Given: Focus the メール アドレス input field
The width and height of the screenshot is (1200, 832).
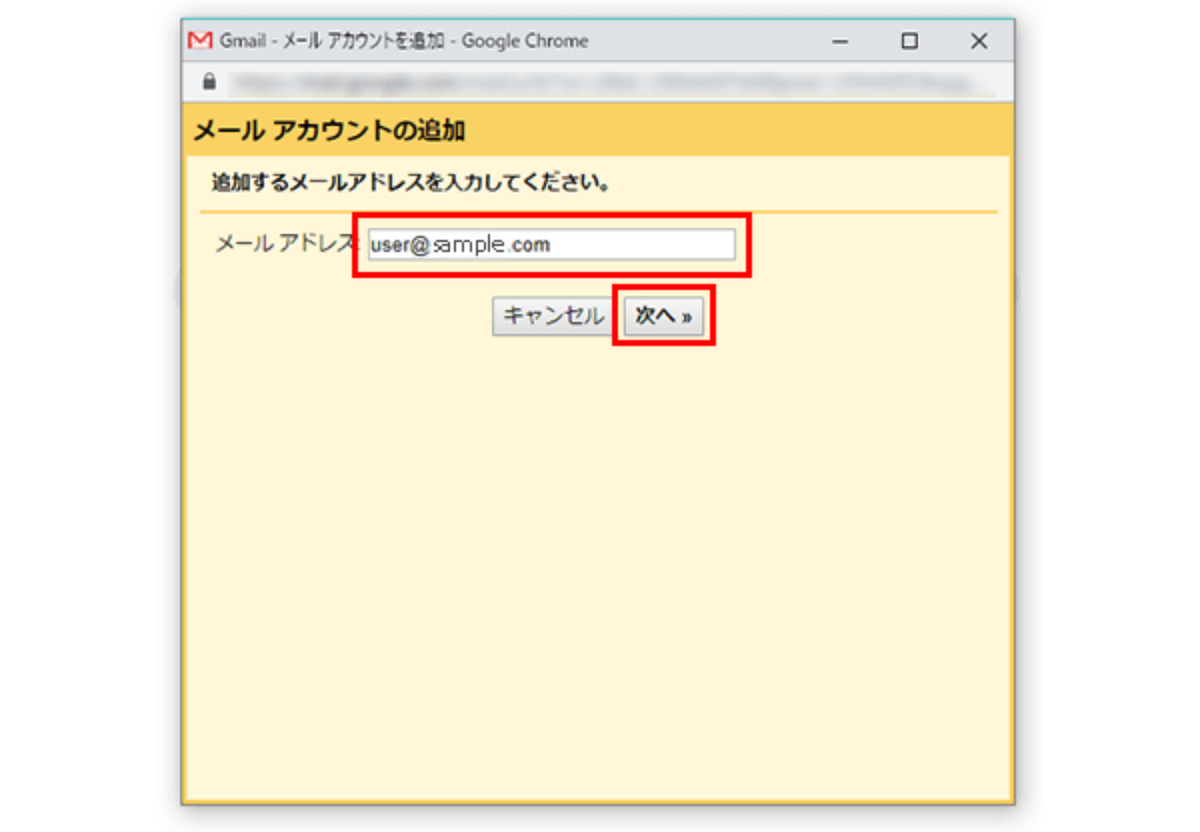Looking at the screenshot, I should point(551,245).
